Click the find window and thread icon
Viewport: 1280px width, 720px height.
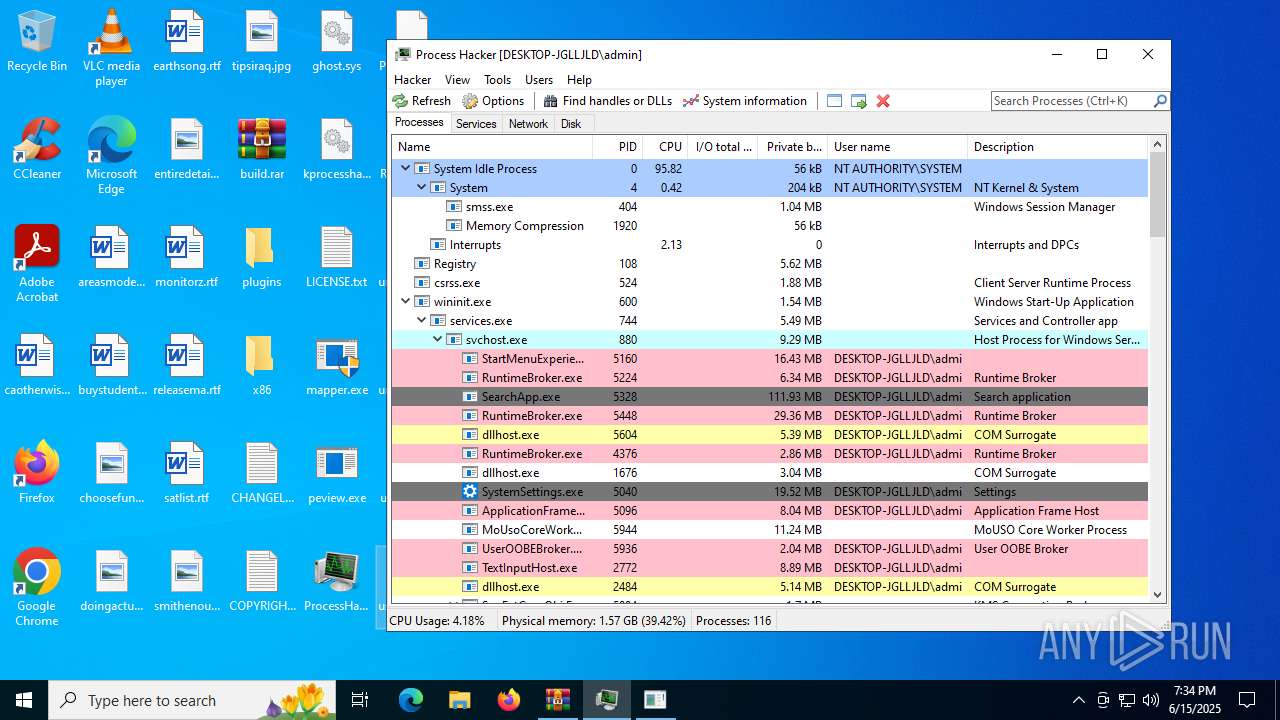(x=858, y=101)
